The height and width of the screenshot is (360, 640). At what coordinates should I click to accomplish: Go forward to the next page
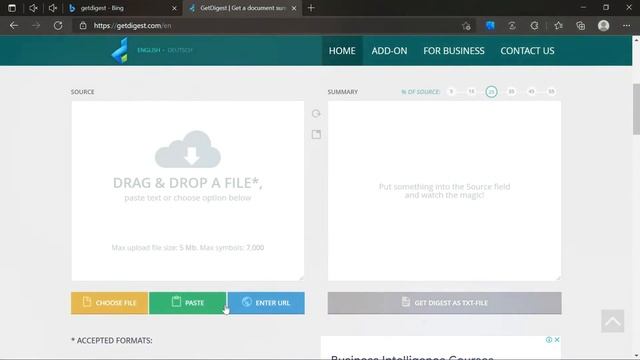pyautogui.click(x=36, y=26)
